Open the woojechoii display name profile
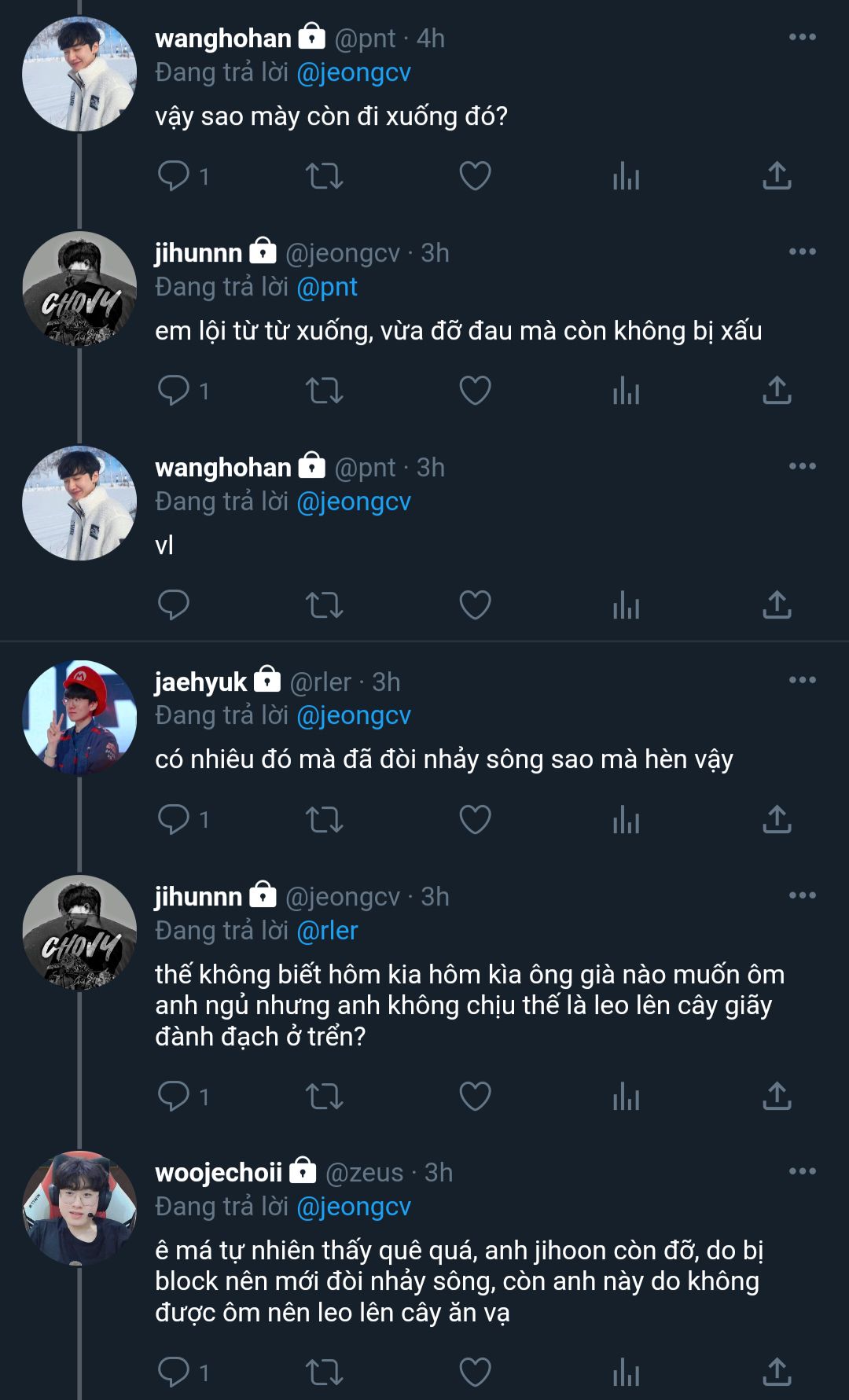The image size is (849, 1400). (219, 1173)
